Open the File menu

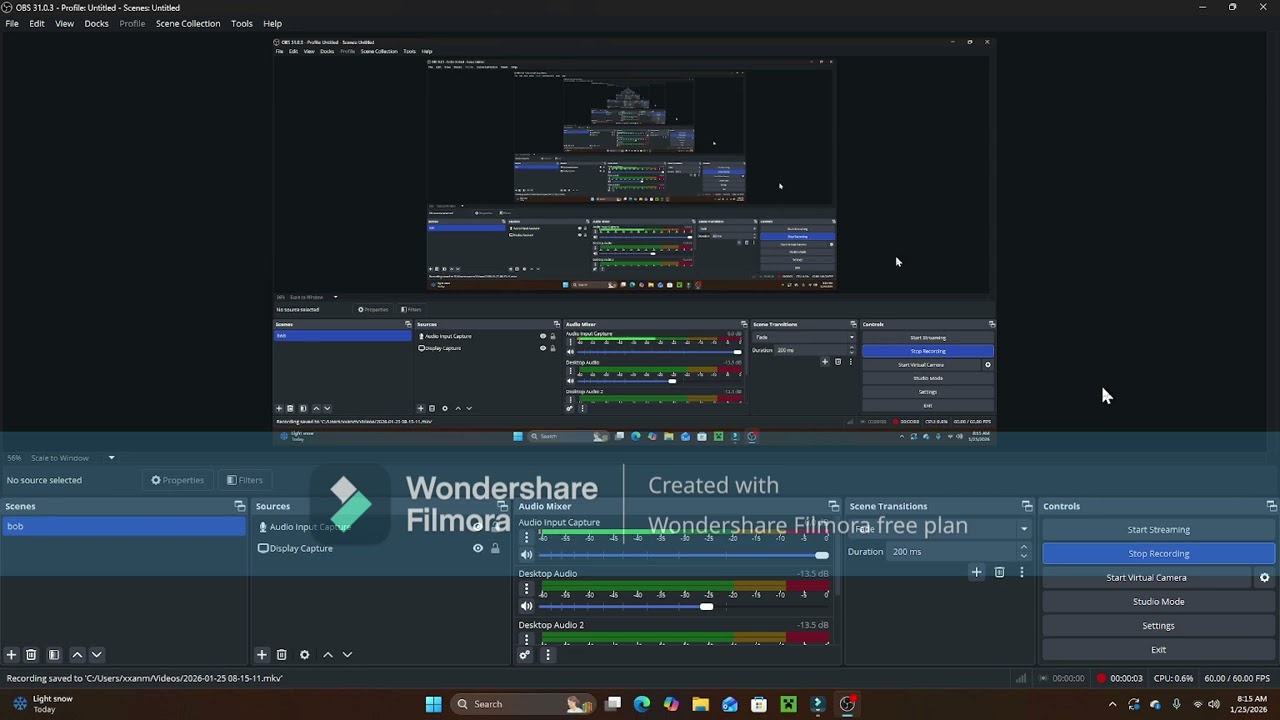(12, 23)
